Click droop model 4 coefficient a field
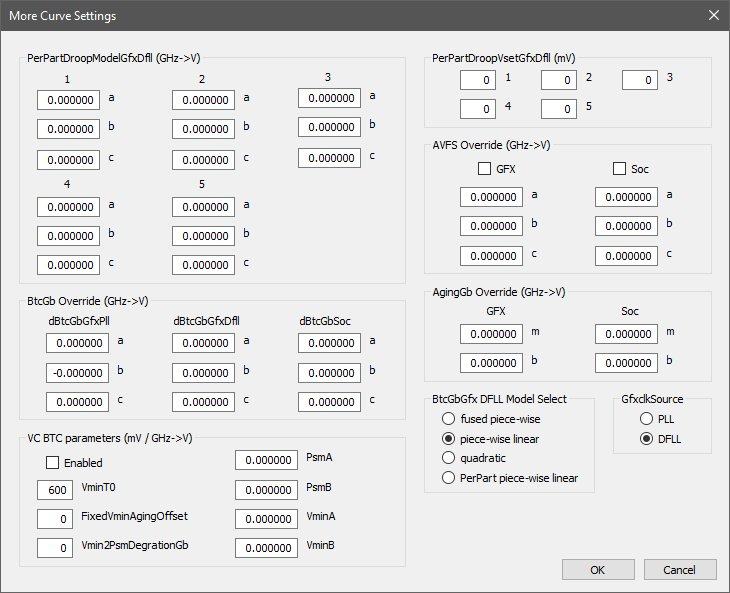 [68, 207]
